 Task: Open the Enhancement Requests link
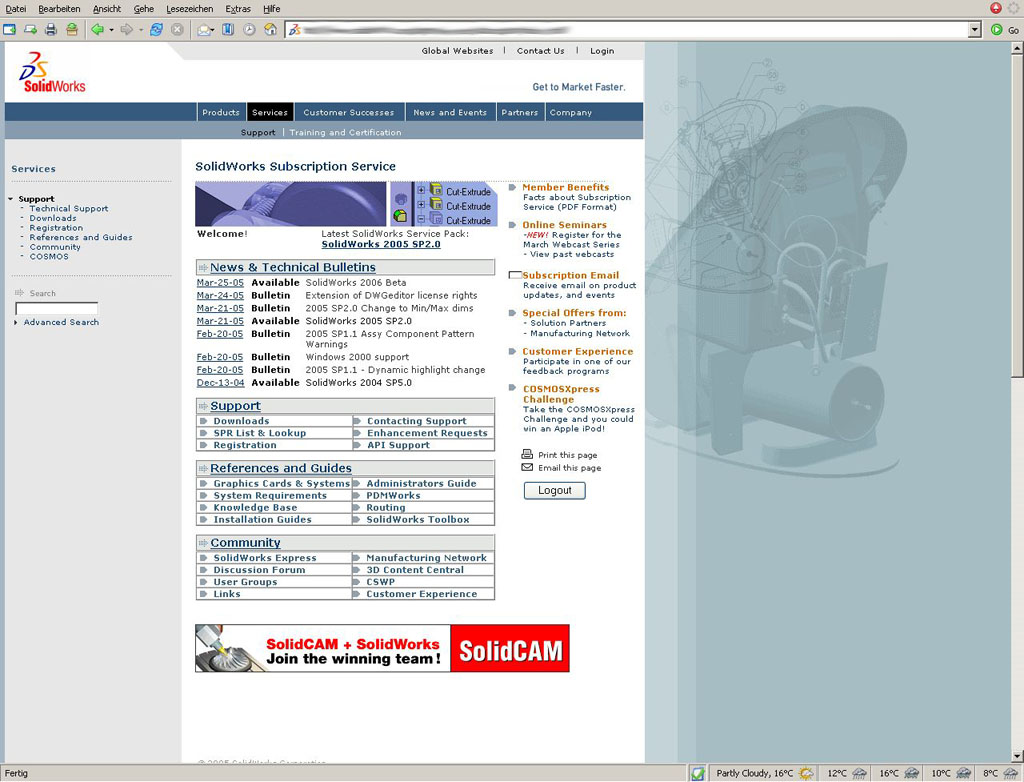click(x=427, y=433)
